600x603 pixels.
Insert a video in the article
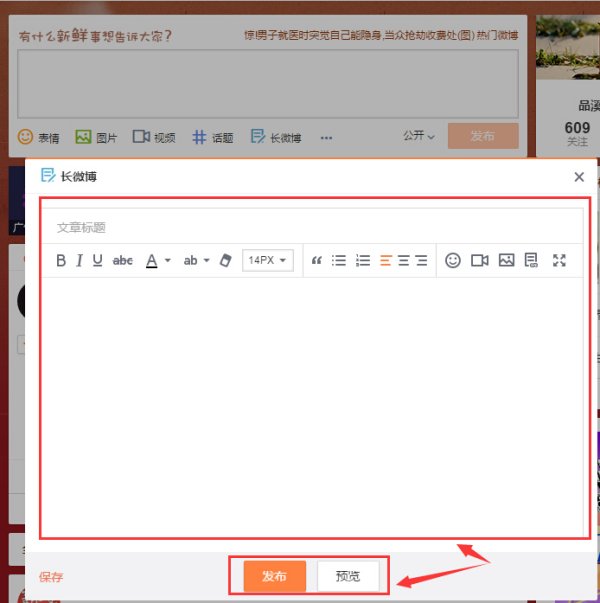[480, 260]
